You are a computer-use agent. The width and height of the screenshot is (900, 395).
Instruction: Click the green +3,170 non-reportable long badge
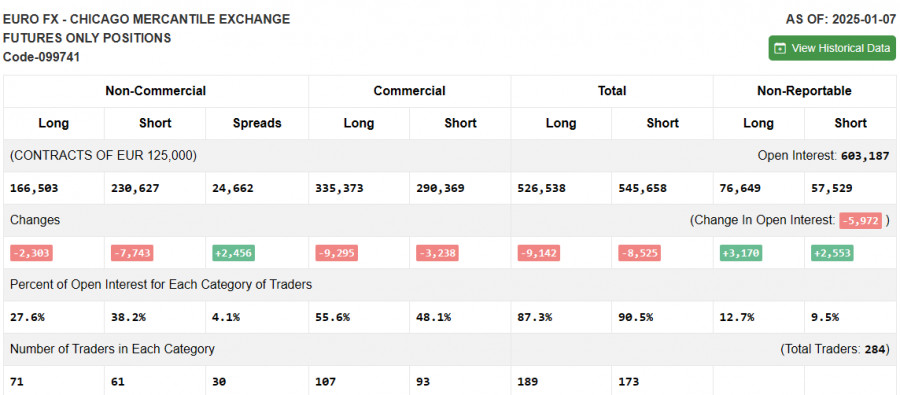(740, 253)
